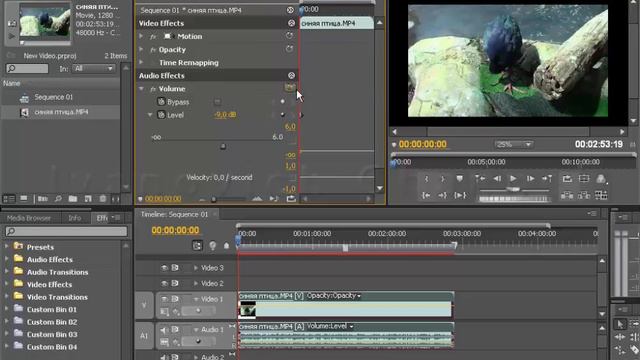Switch to the Info tab
The width and height of the screenshot is (640, 360).
75,218
